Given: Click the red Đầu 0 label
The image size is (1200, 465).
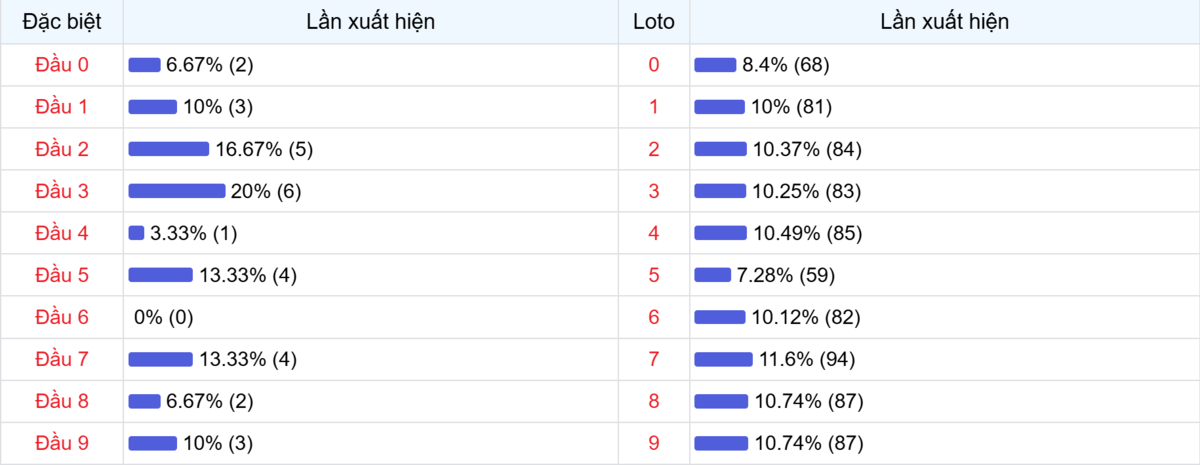Looking at the screenshot, I should [x=62, y=65].
